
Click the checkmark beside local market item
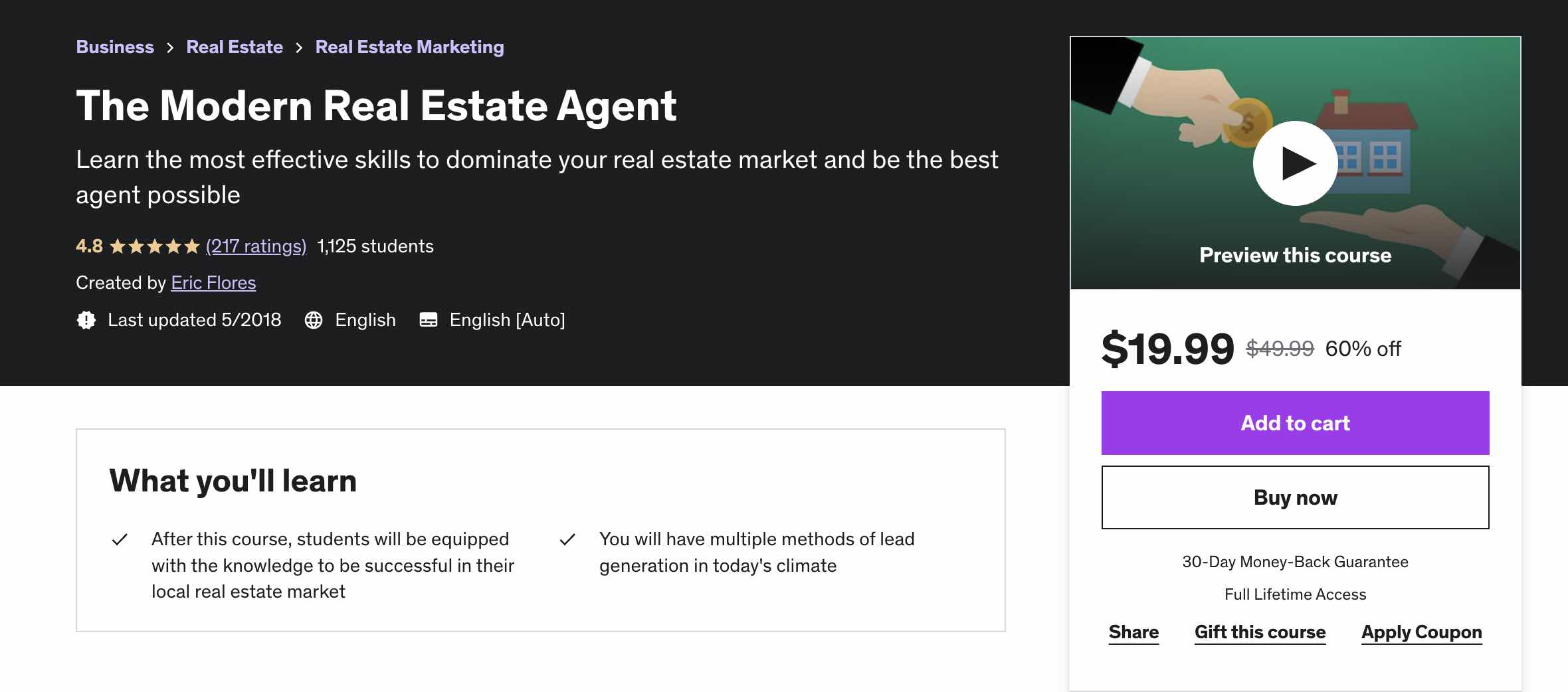(x=120, y=539)
